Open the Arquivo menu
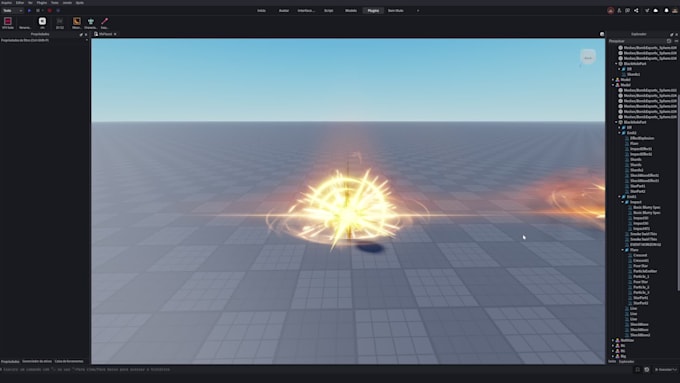This screenshot has width=680, height=383. click(x=7, y=3)
